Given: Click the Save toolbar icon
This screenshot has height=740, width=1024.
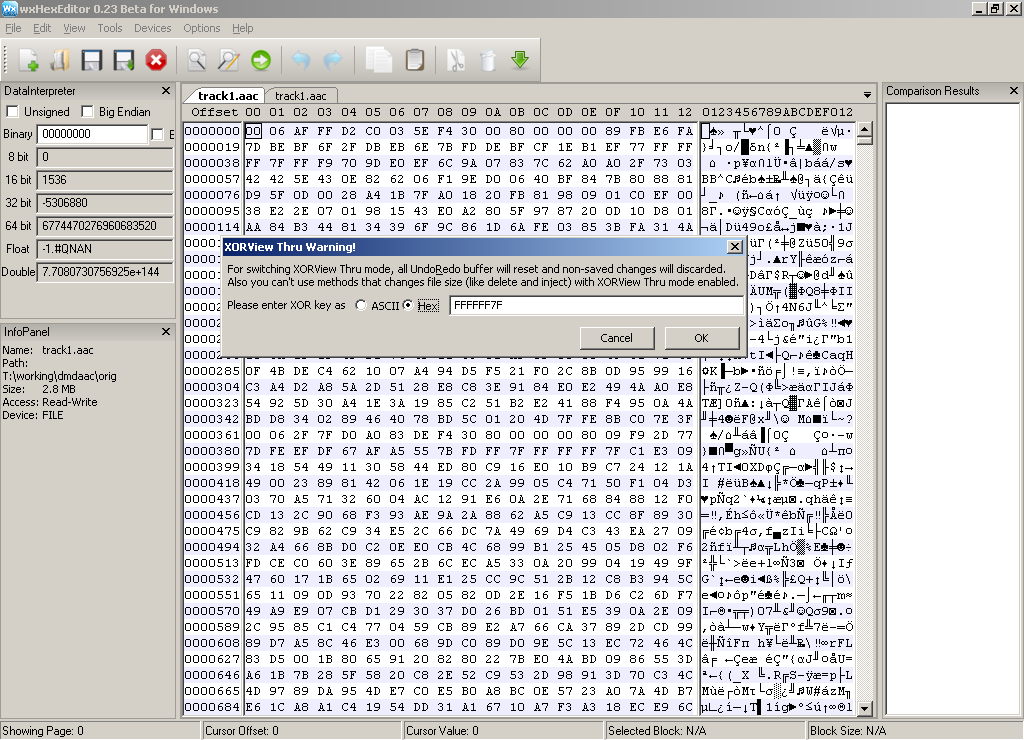Looking at the screenshot, I should point(92,60).
